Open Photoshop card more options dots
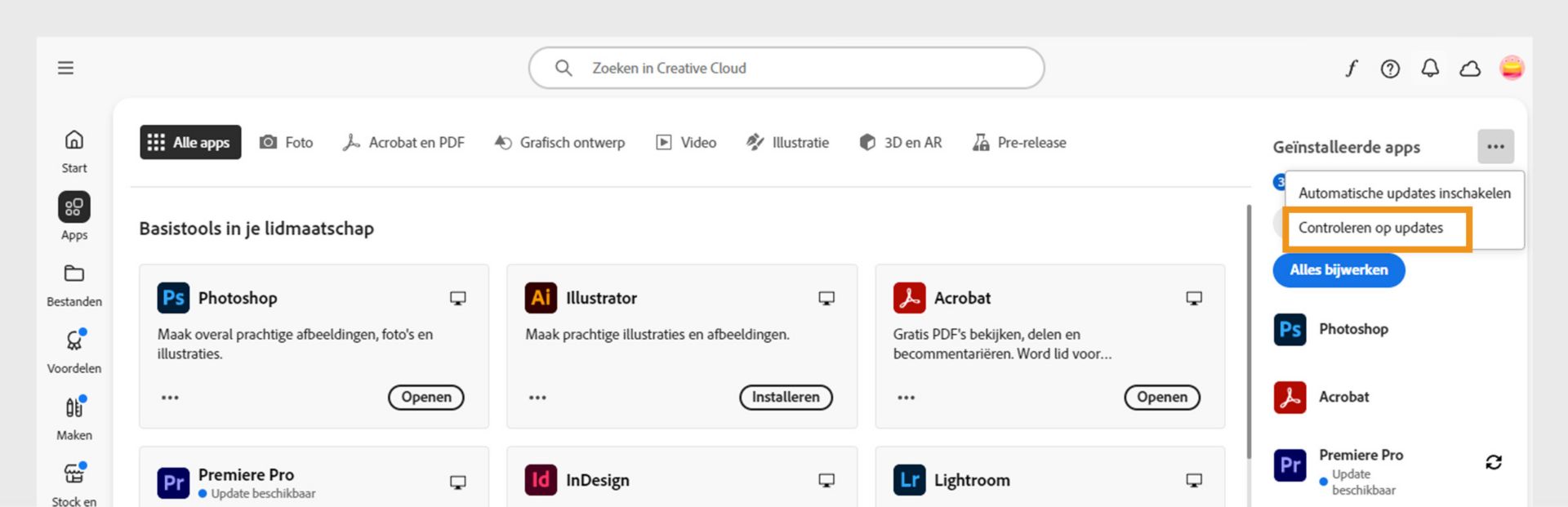 [x=170, y=398]
